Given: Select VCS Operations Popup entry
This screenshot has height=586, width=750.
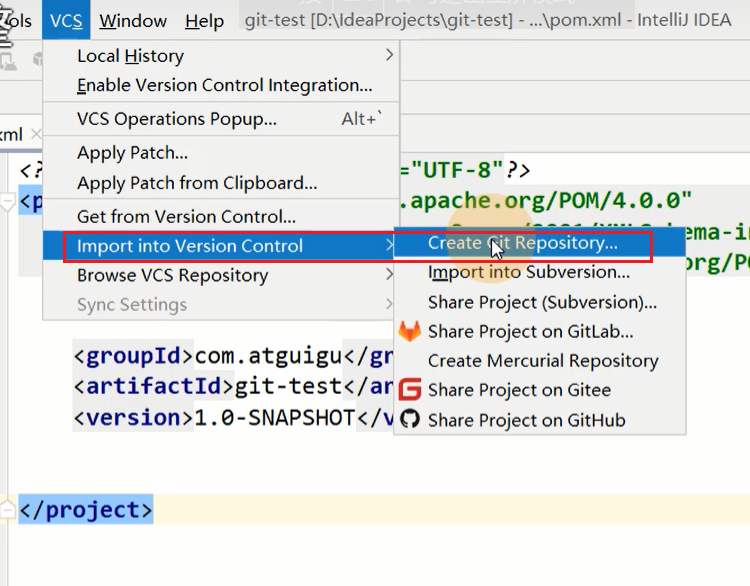Looking at the screenshot, I should 221,119.
